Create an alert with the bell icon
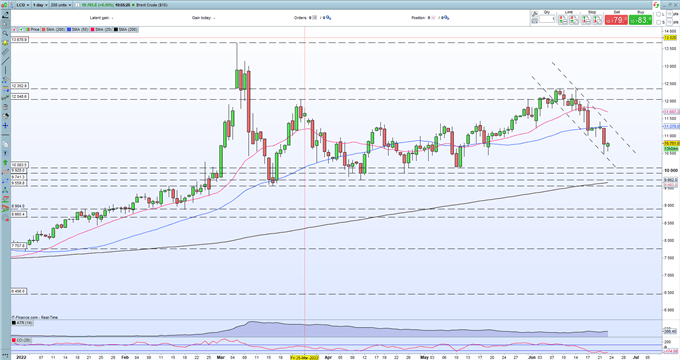 pos(6,43)
